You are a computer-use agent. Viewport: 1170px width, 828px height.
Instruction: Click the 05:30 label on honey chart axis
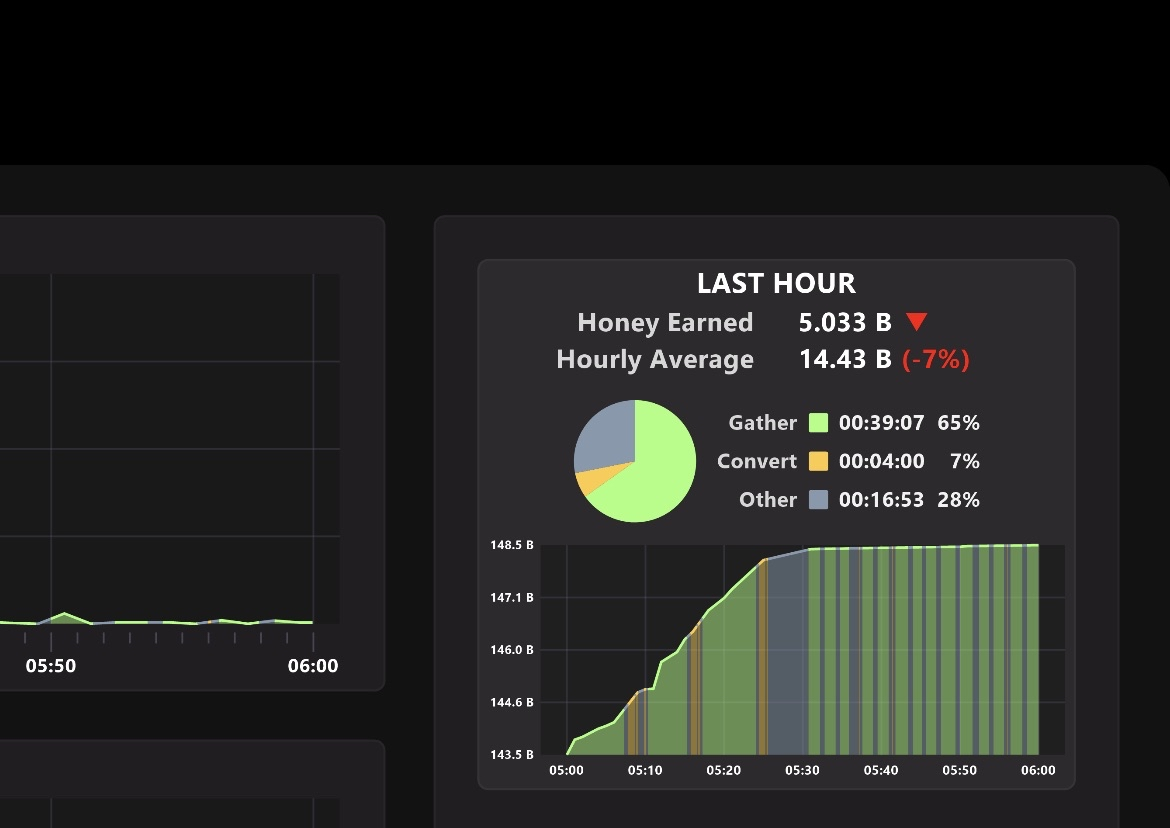[802, 771]
